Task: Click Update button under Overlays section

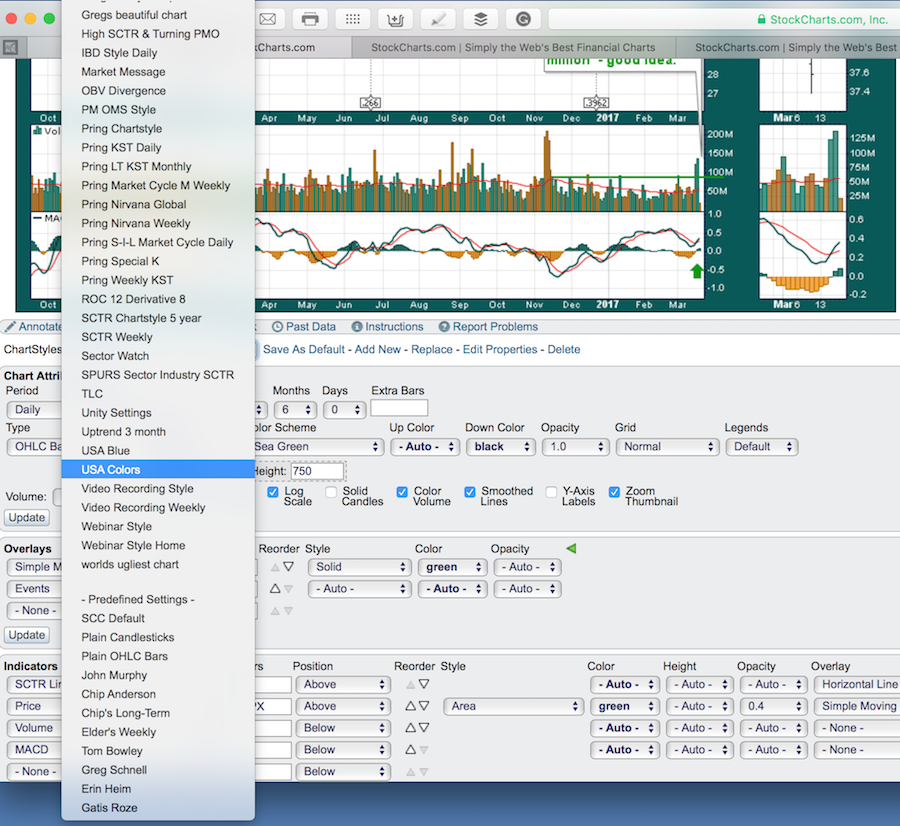Action: pyautogui.click(x=26, y=635)
